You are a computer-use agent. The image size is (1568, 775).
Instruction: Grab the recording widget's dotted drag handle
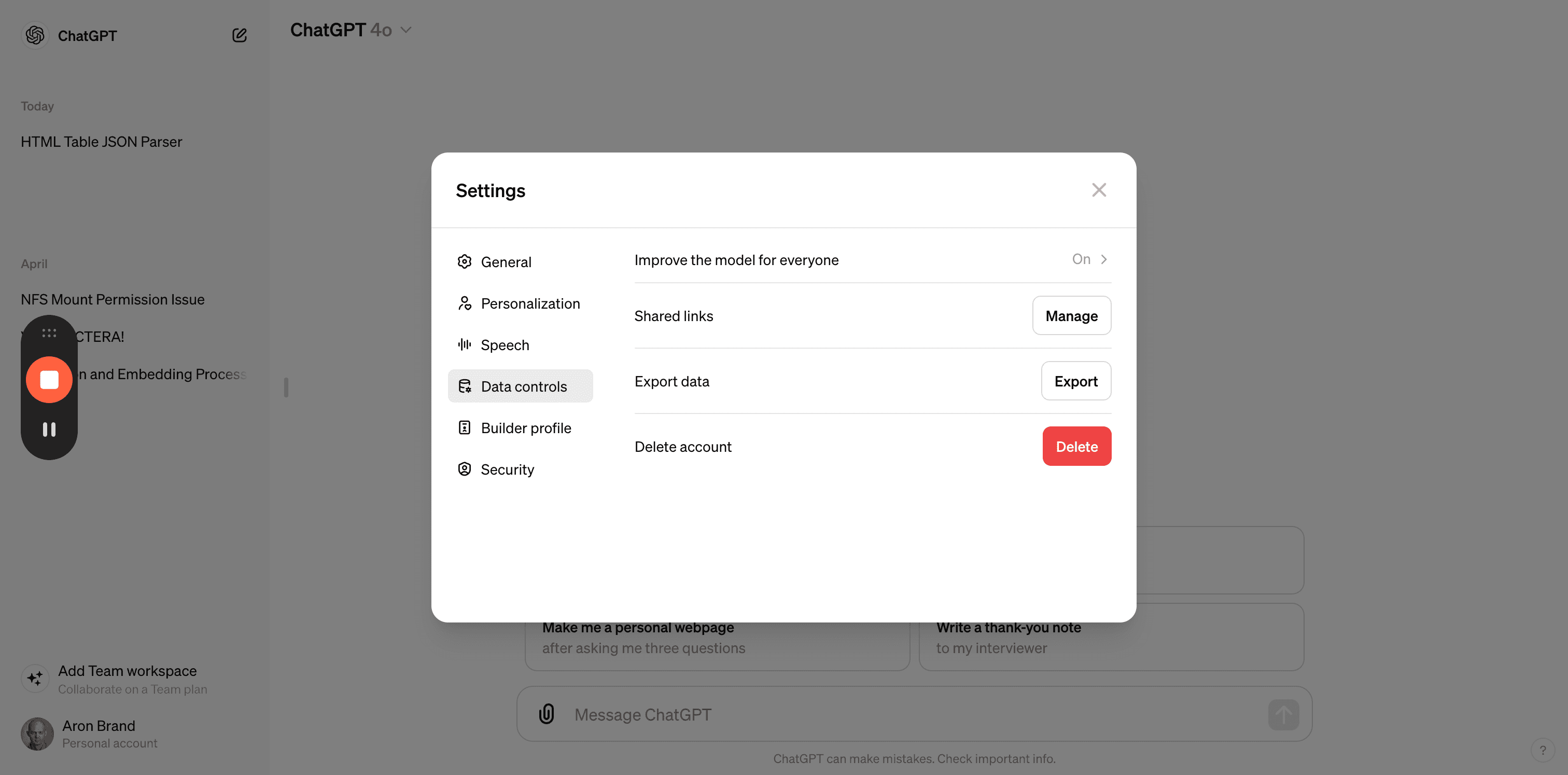(49, 333)
